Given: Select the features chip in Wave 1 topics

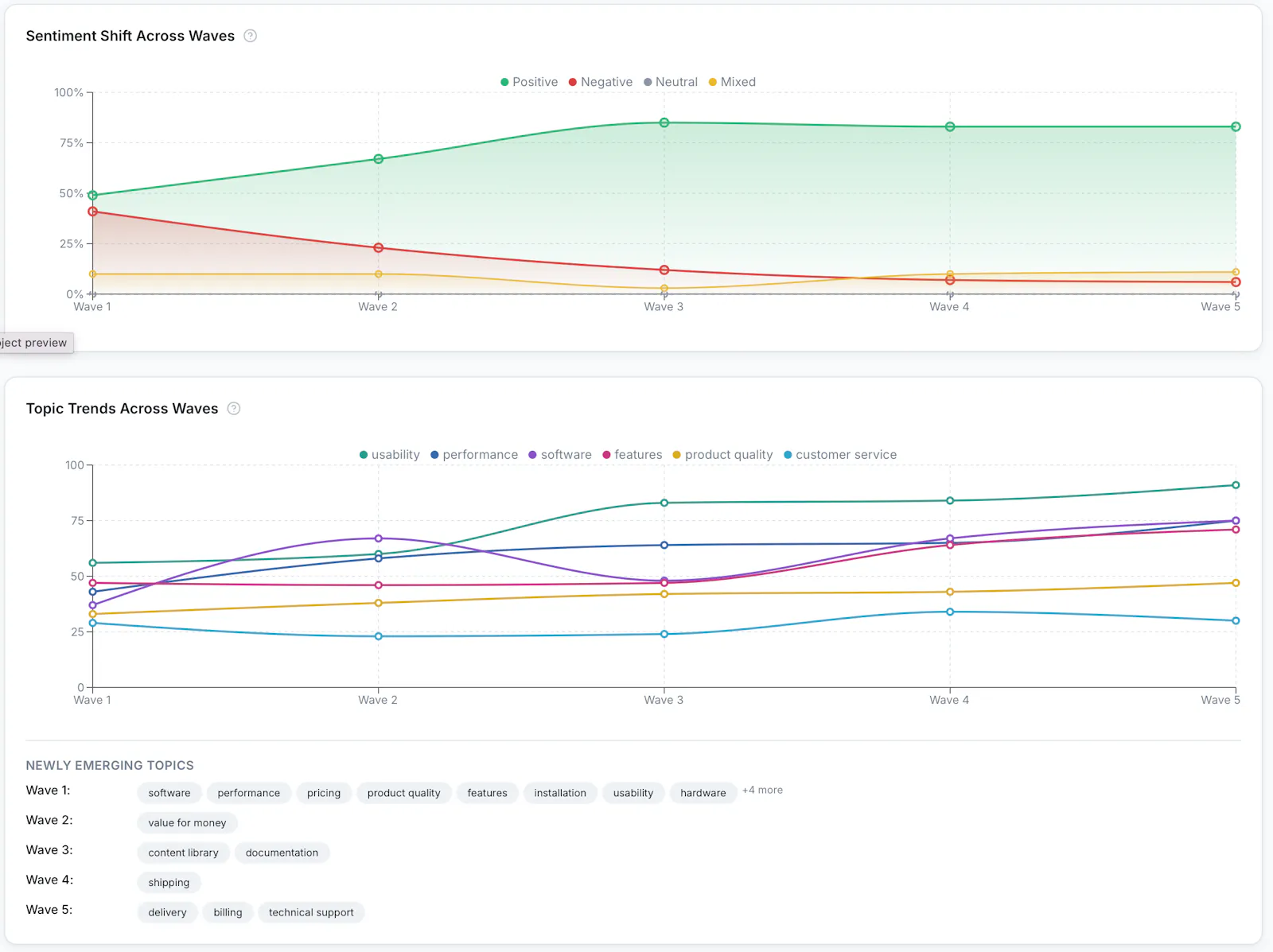Looking at the screenshot, I should tap(487, 793).
